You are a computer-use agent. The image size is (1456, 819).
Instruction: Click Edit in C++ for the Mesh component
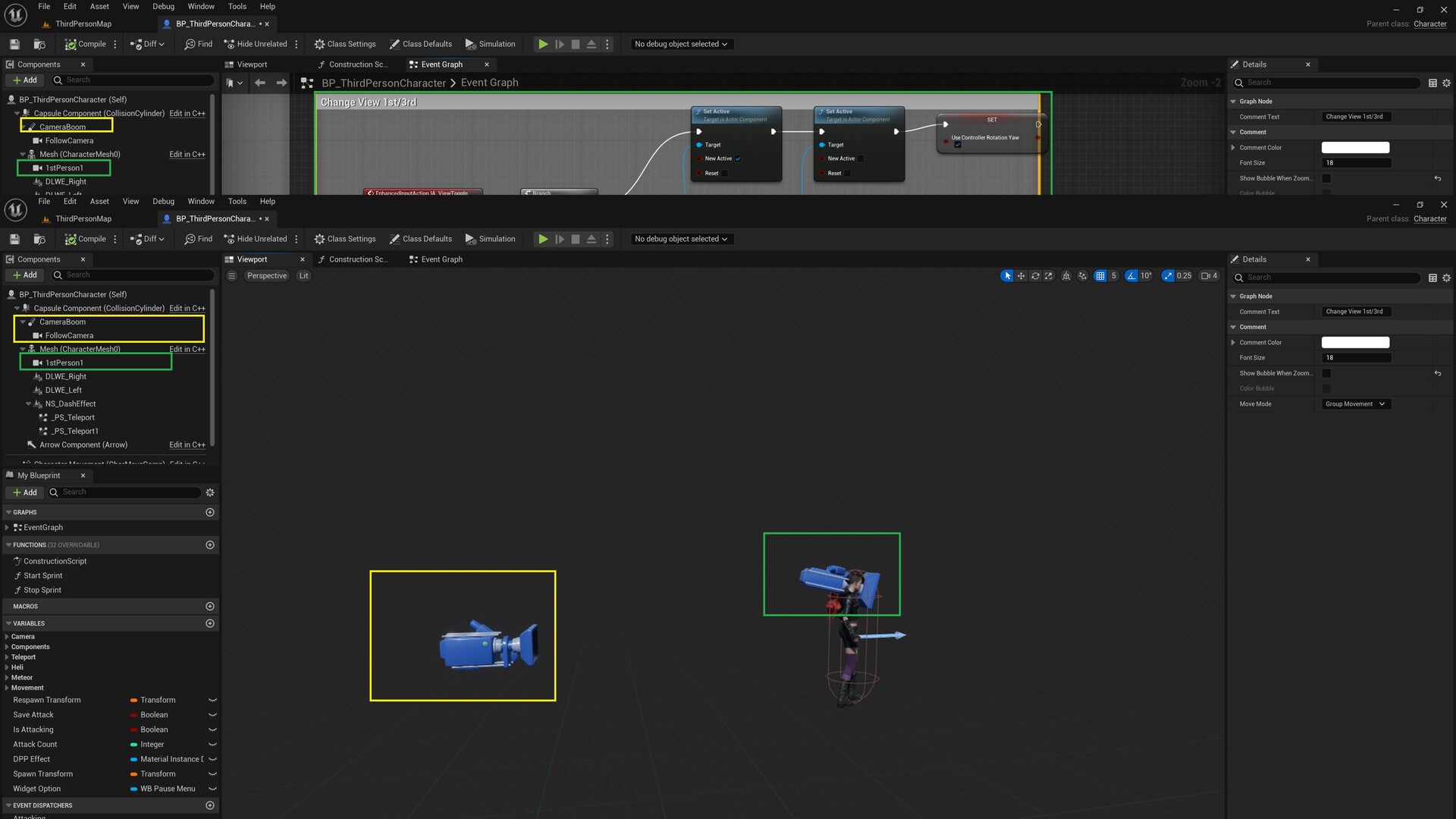[x=187, y=349]
